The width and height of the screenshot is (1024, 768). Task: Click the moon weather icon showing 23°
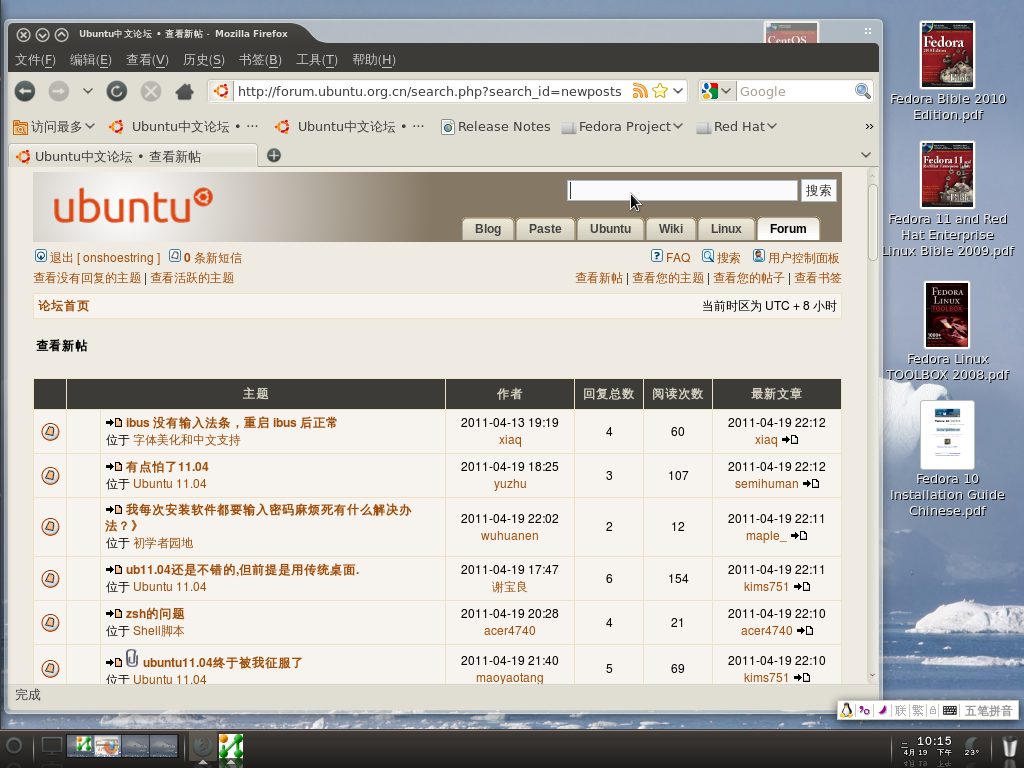pos(972,745)
